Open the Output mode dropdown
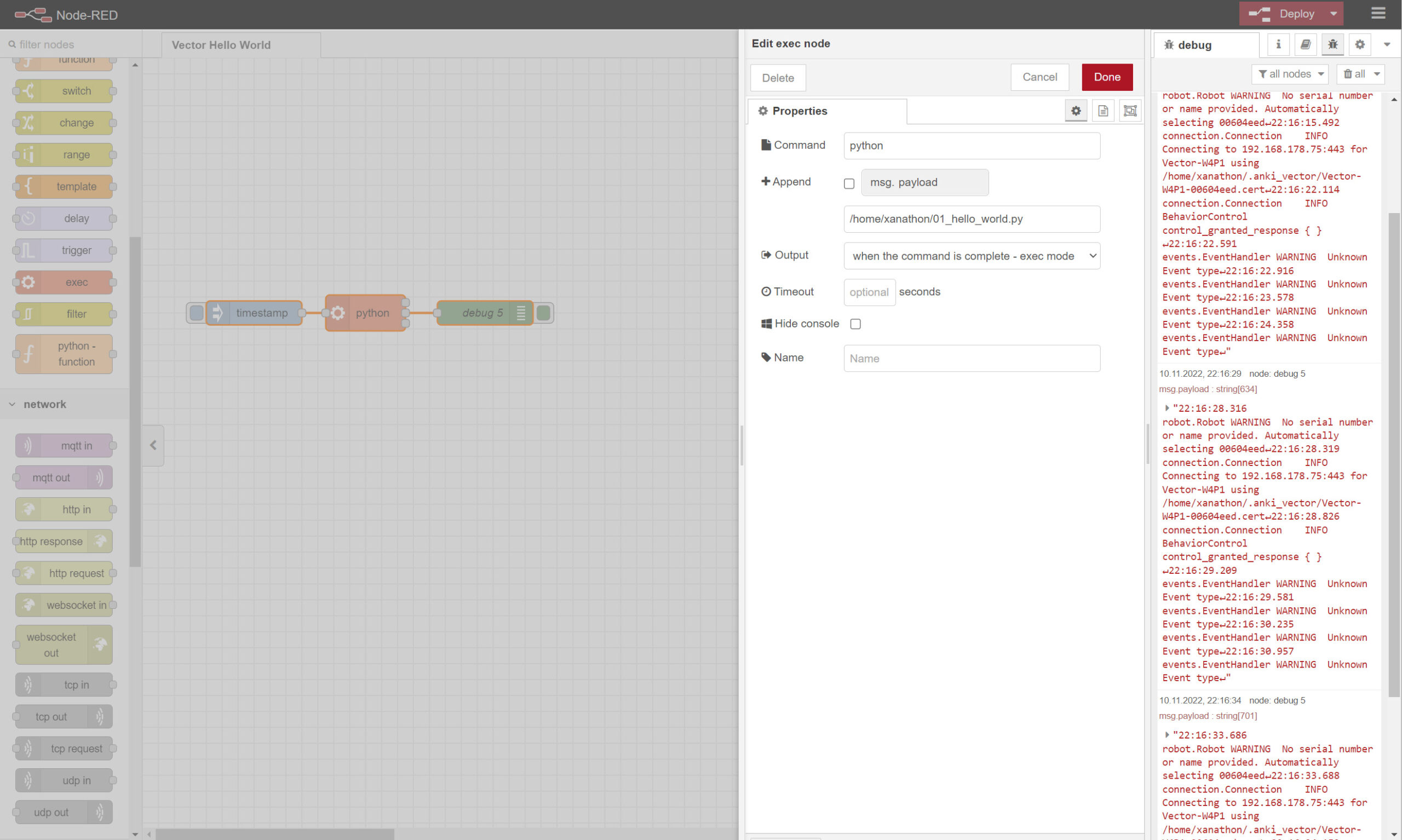The width and height of the screenshot is (1402, 840). pos(972,256)
